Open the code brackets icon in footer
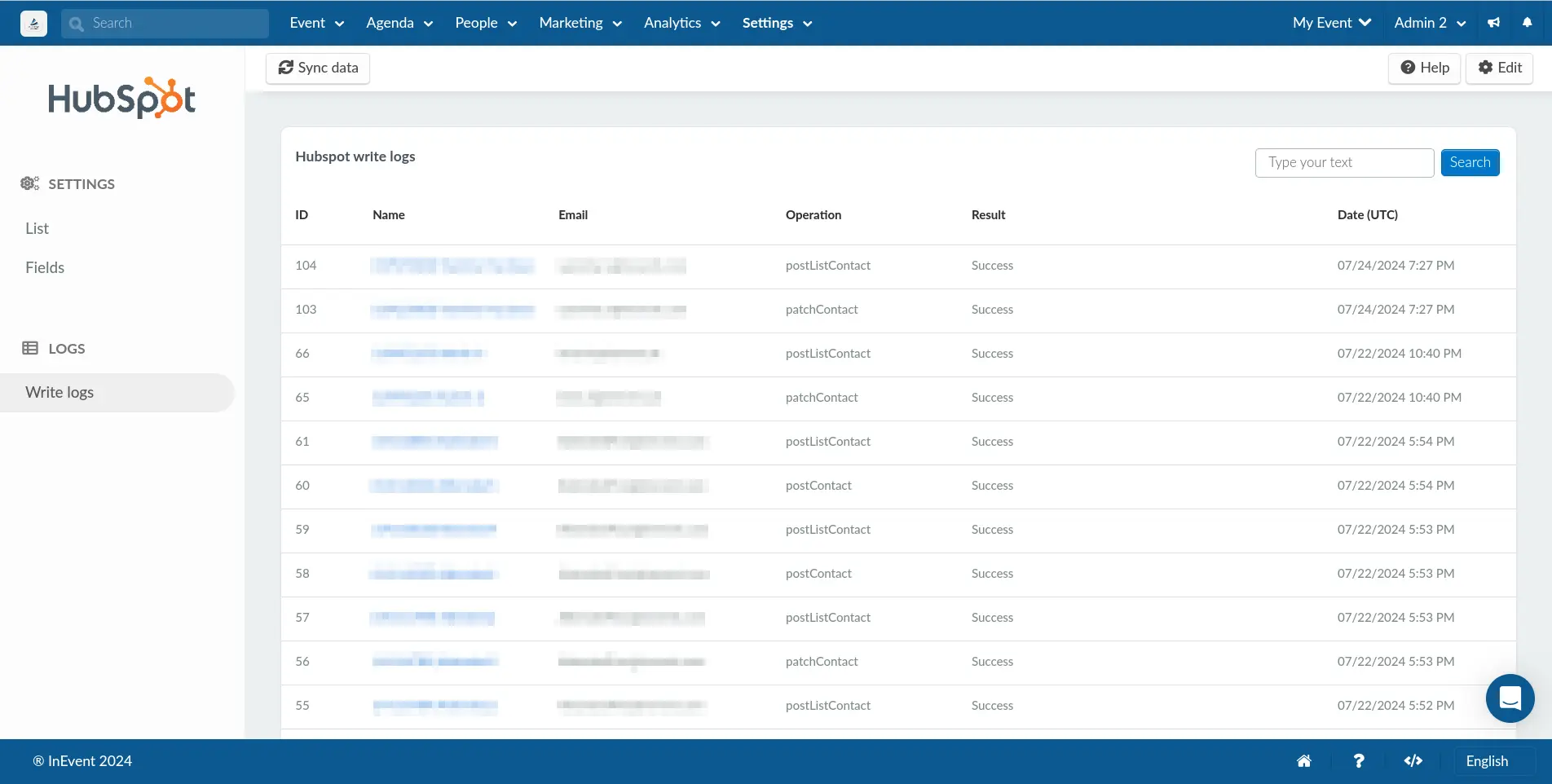This screenshot has width=1552, height=784. pos(1413,761)
